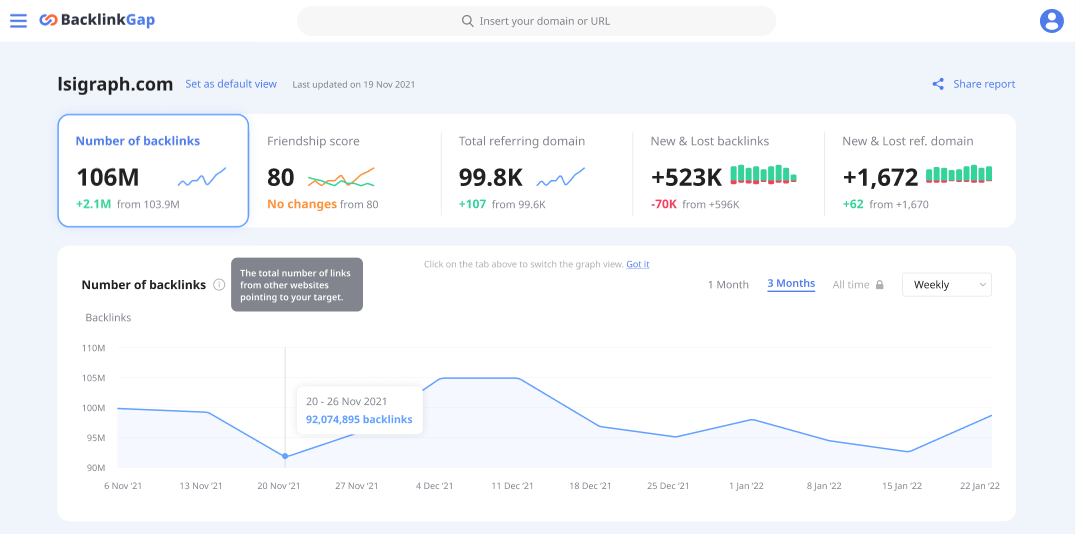Click the 11 Dec '21 axis label
1075x534 pixels.
coord(512,486)
